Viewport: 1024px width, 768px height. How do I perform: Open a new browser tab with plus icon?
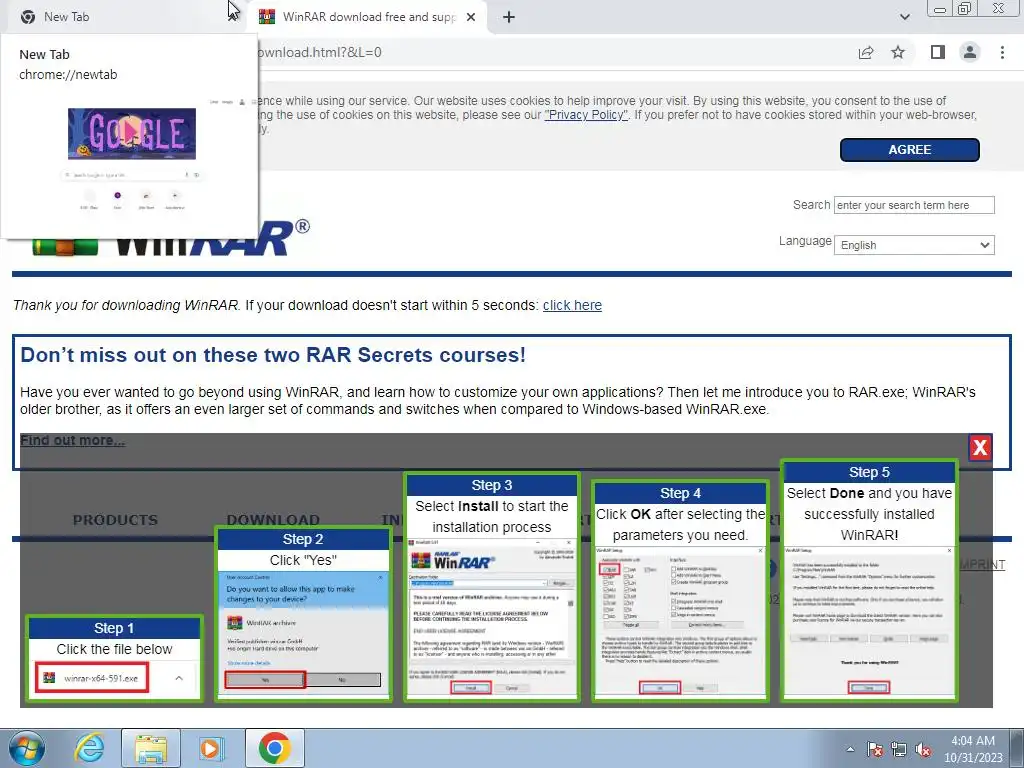click(509, 17)
